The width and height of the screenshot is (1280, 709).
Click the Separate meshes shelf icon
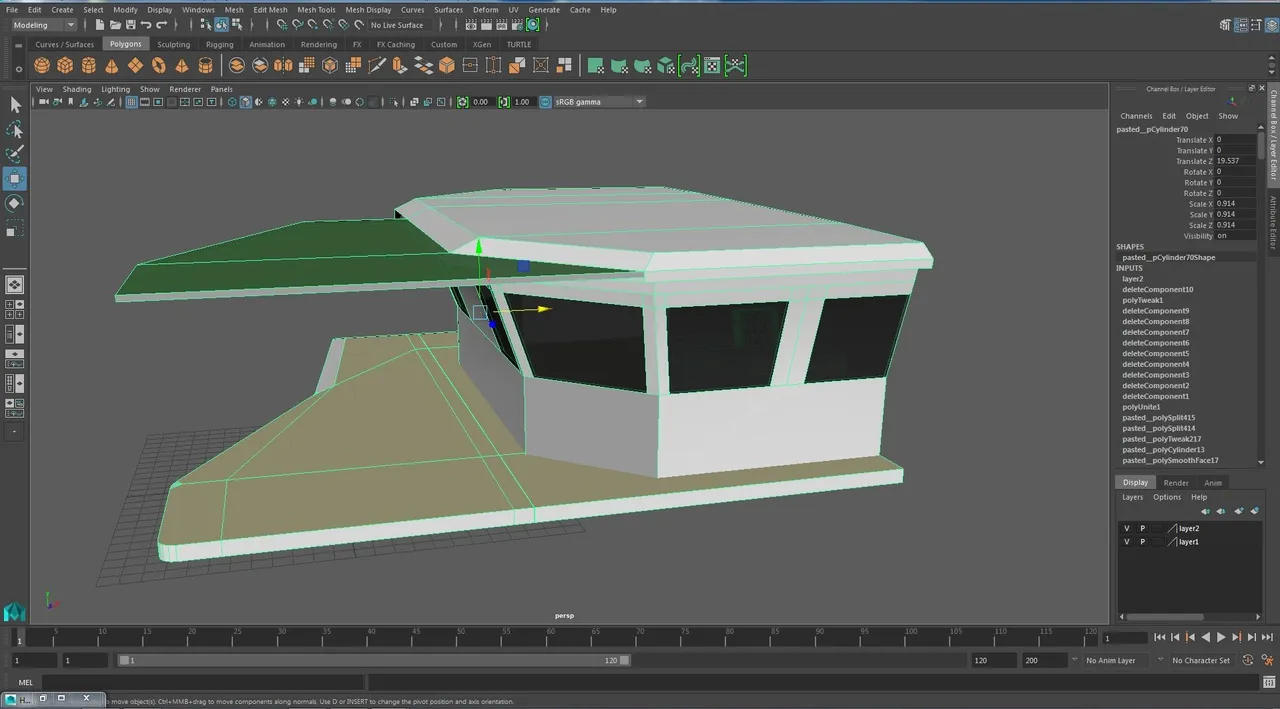(x=260, y=66)
